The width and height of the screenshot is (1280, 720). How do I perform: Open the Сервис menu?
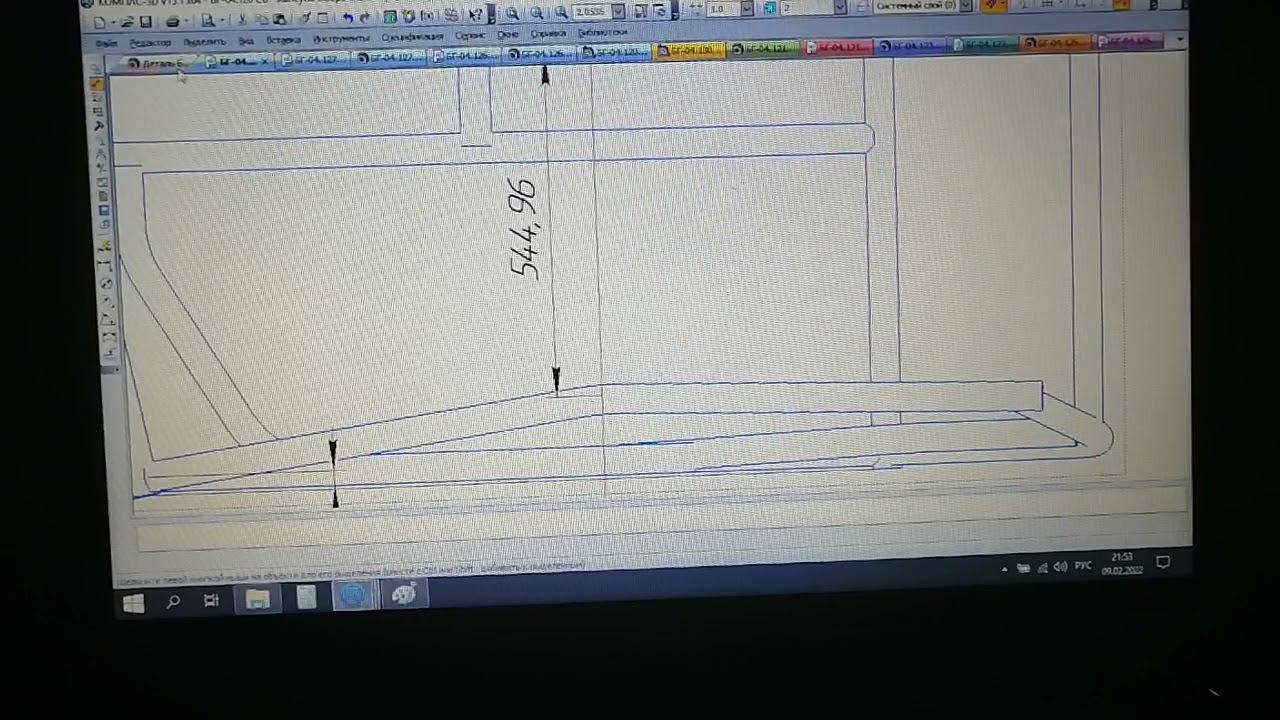click(469, 35)
